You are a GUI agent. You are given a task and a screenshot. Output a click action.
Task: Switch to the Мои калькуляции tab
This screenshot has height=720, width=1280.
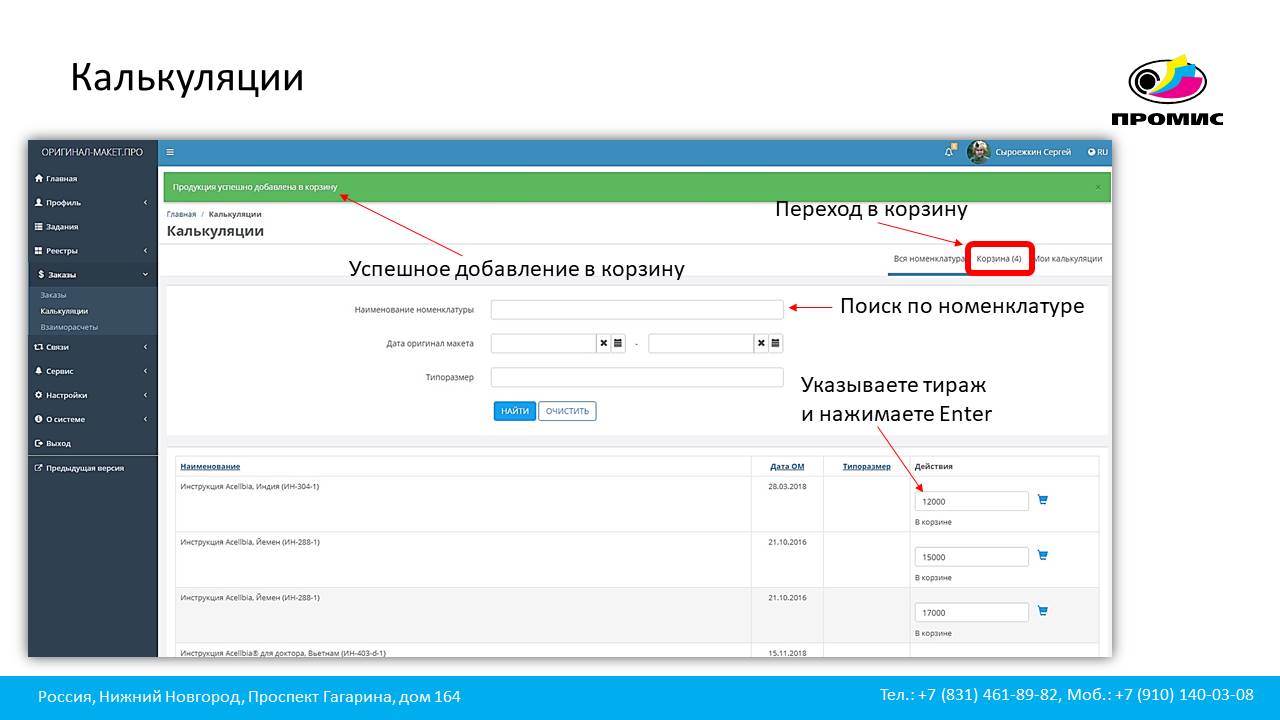tap(1068, 259)
